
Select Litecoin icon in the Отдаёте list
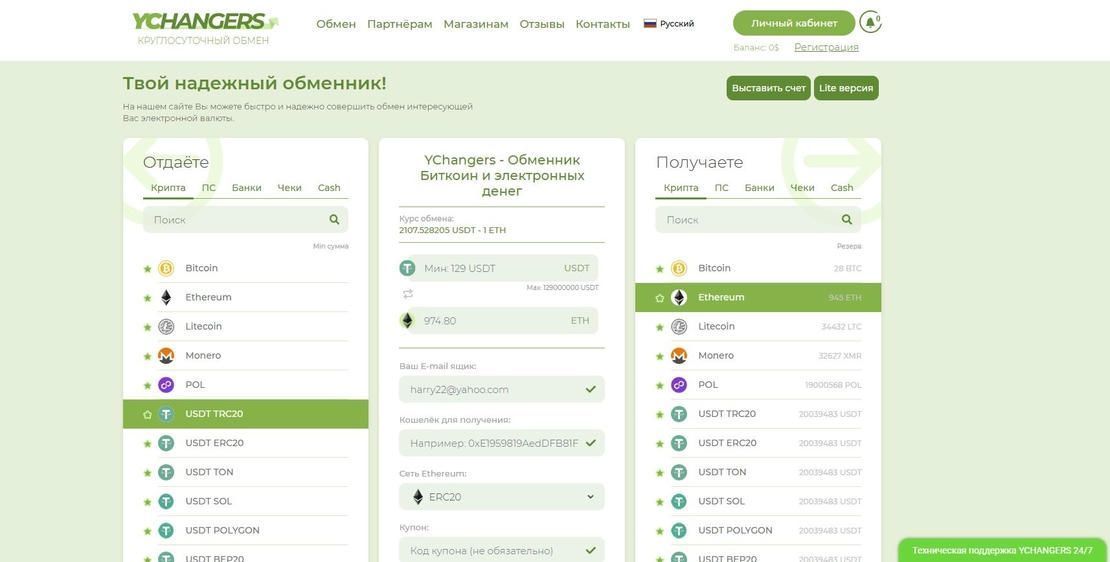tap(166, 327)
